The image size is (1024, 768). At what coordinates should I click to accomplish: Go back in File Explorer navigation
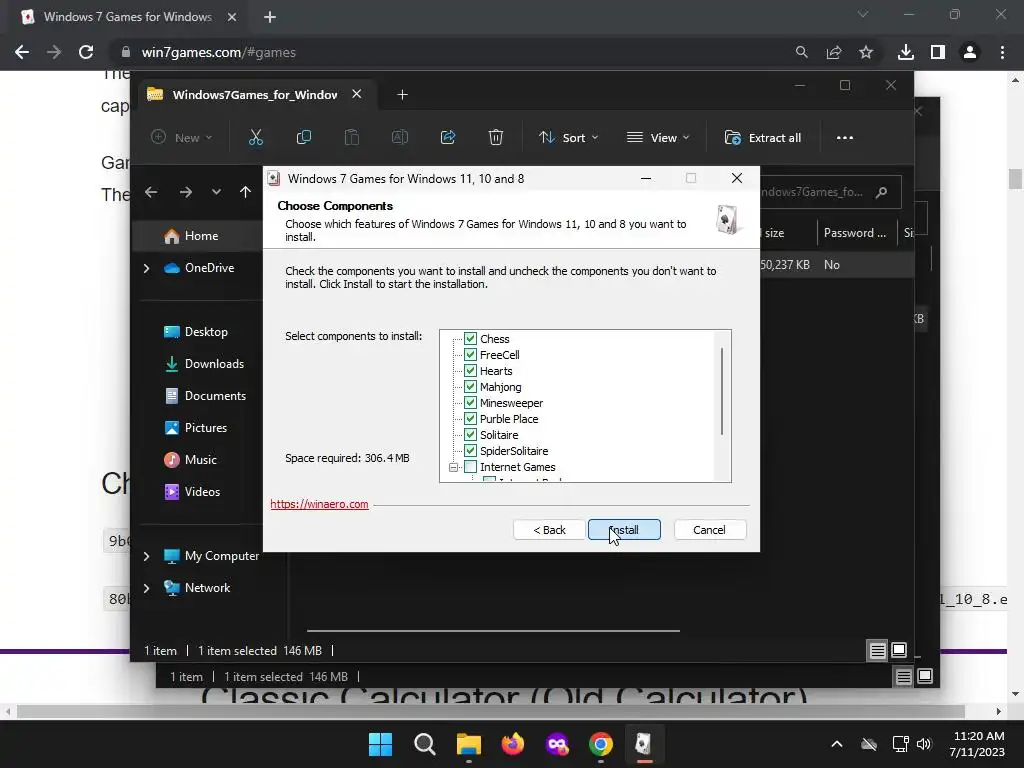[152, 192]
